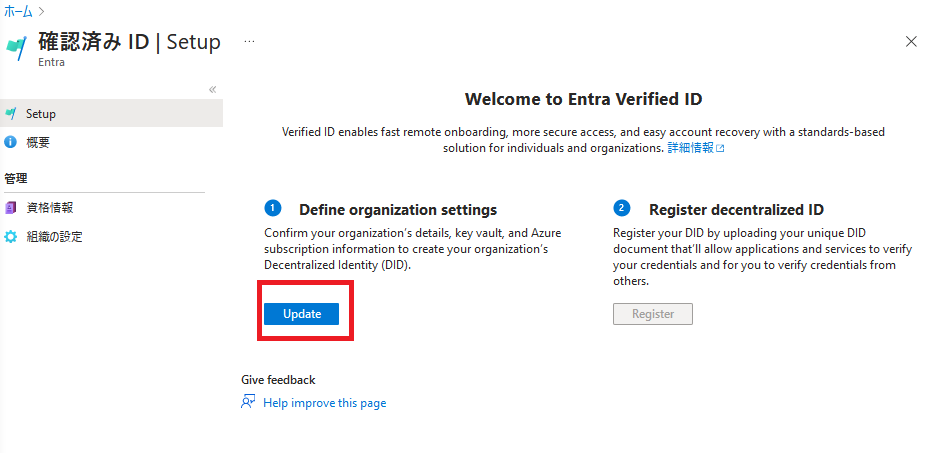Viewport: 925px width, 453px height.
Task: Click the Setup icon in sidebar
Action: click(x=11, y=114)
